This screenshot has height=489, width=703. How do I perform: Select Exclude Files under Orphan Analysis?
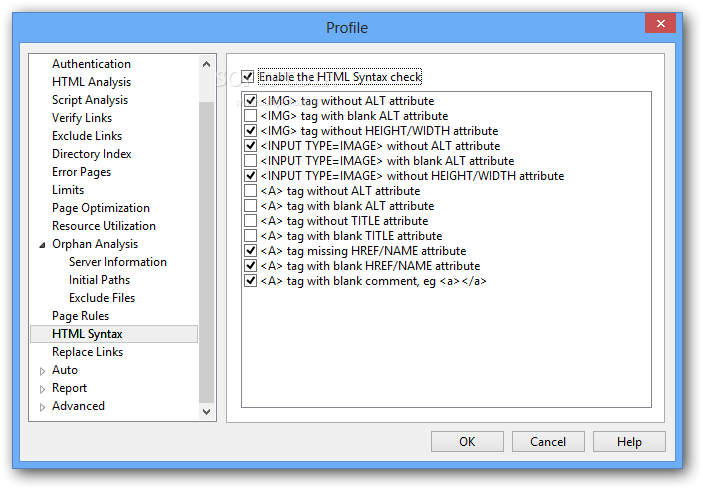click(102, 298)
